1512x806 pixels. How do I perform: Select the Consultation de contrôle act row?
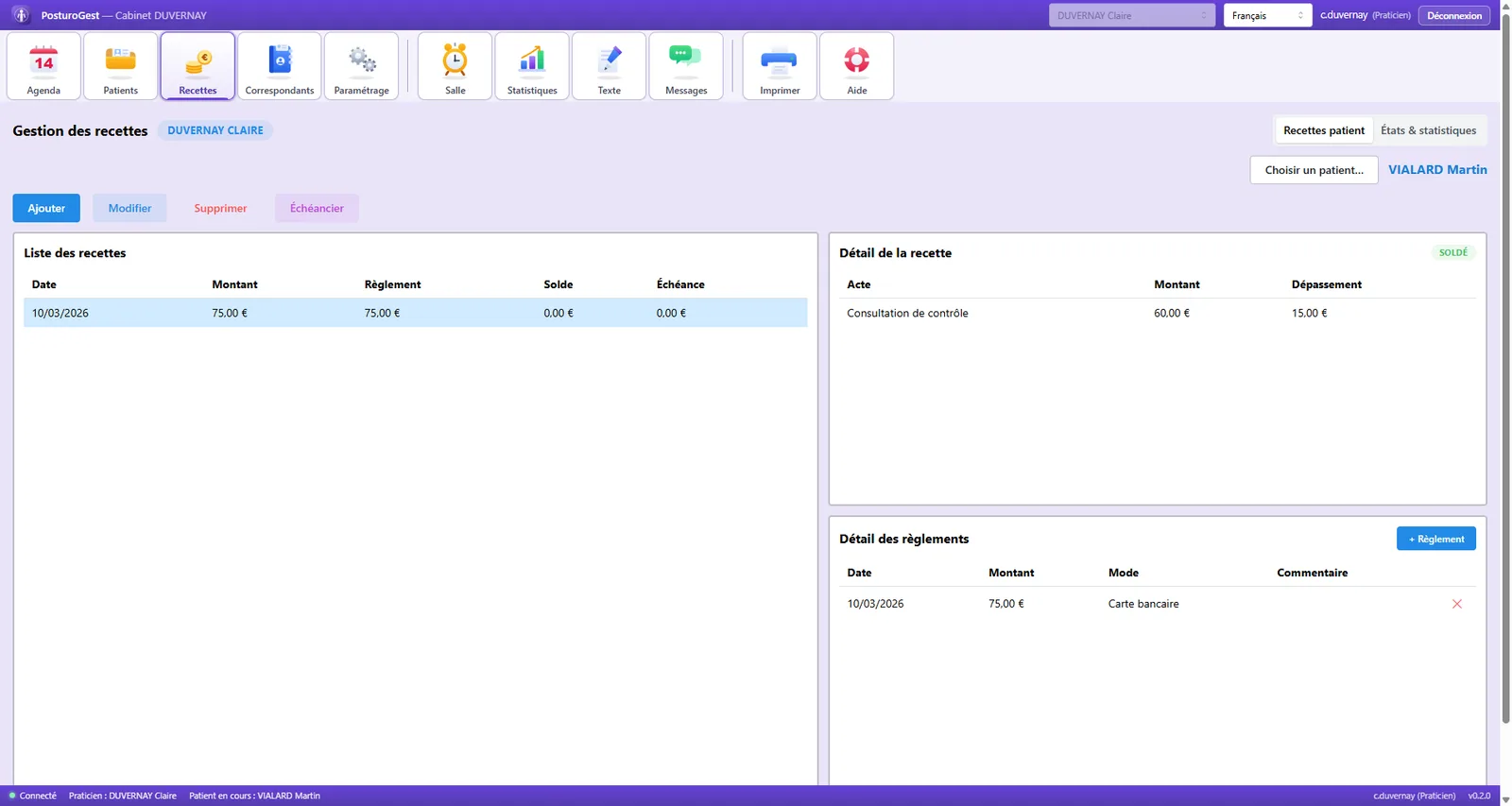pyautogui.click(x=1158, y=313)
